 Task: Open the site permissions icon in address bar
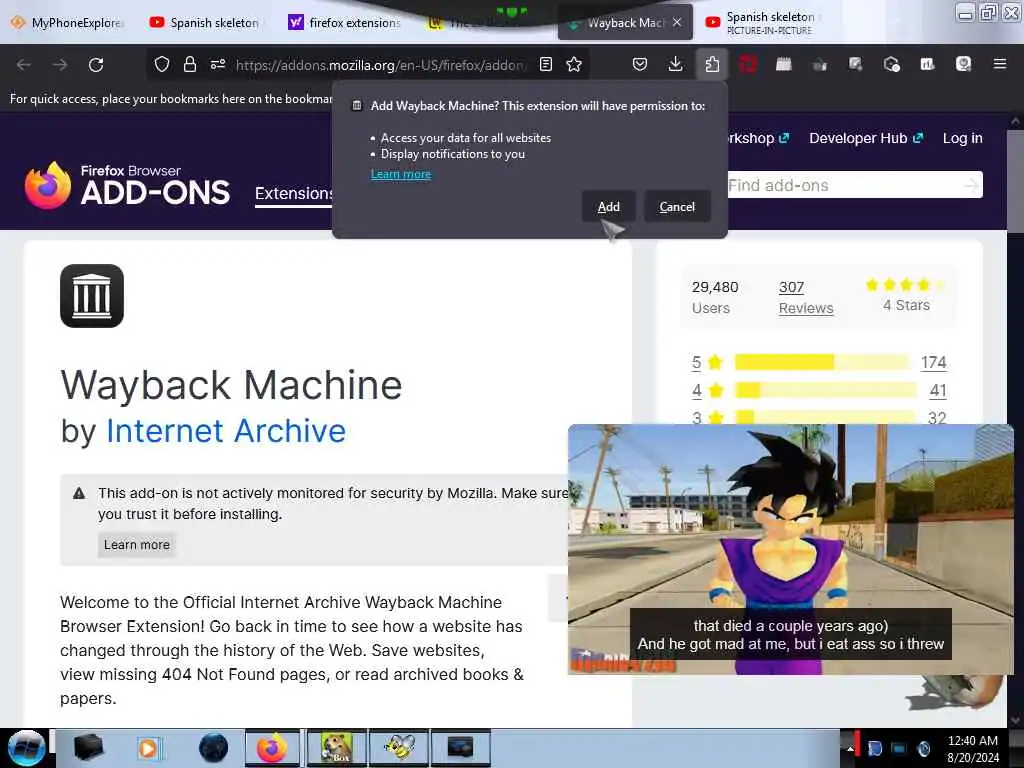[217, 64]
